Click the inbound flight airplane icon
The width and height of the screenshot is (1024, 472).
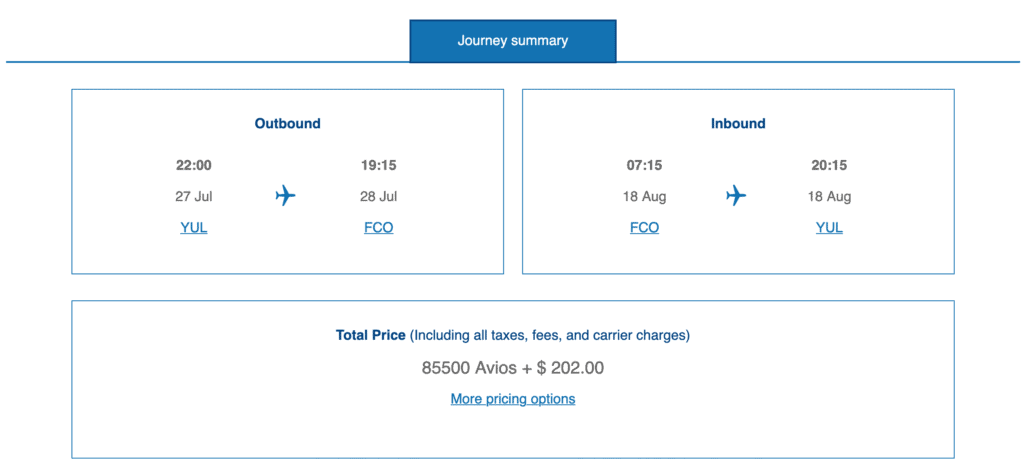point(737,196)
